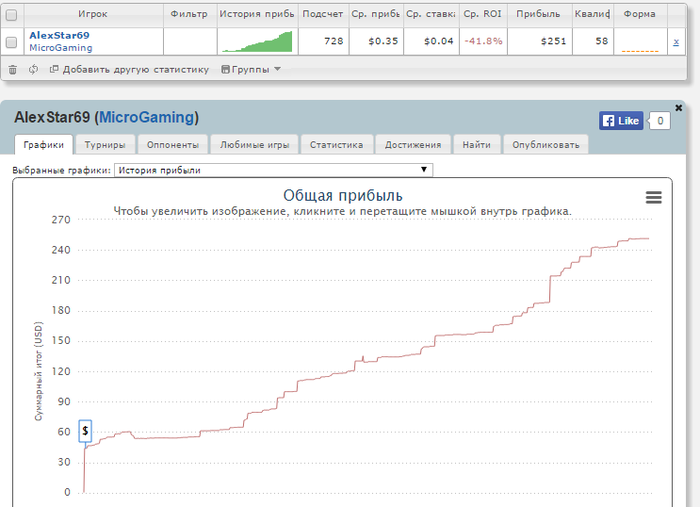Click the Фильтр column header

click(189, 14)
